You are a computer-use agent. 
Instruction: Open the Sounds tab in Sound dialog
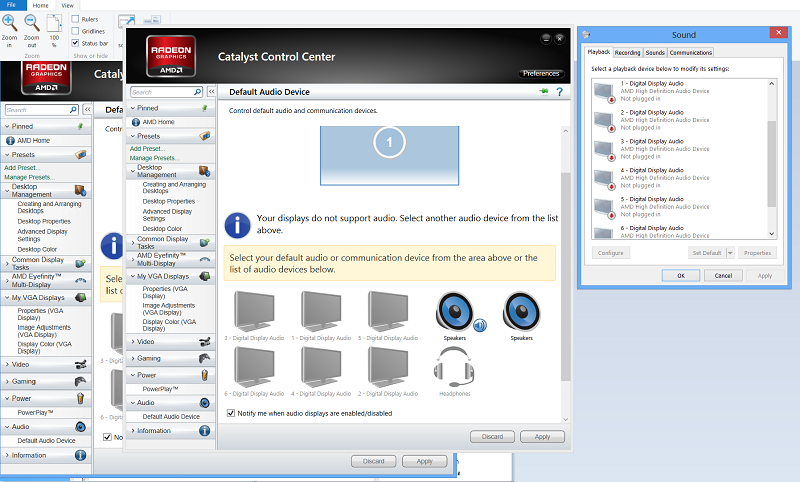pyautogui.click(x=655, y=53)
